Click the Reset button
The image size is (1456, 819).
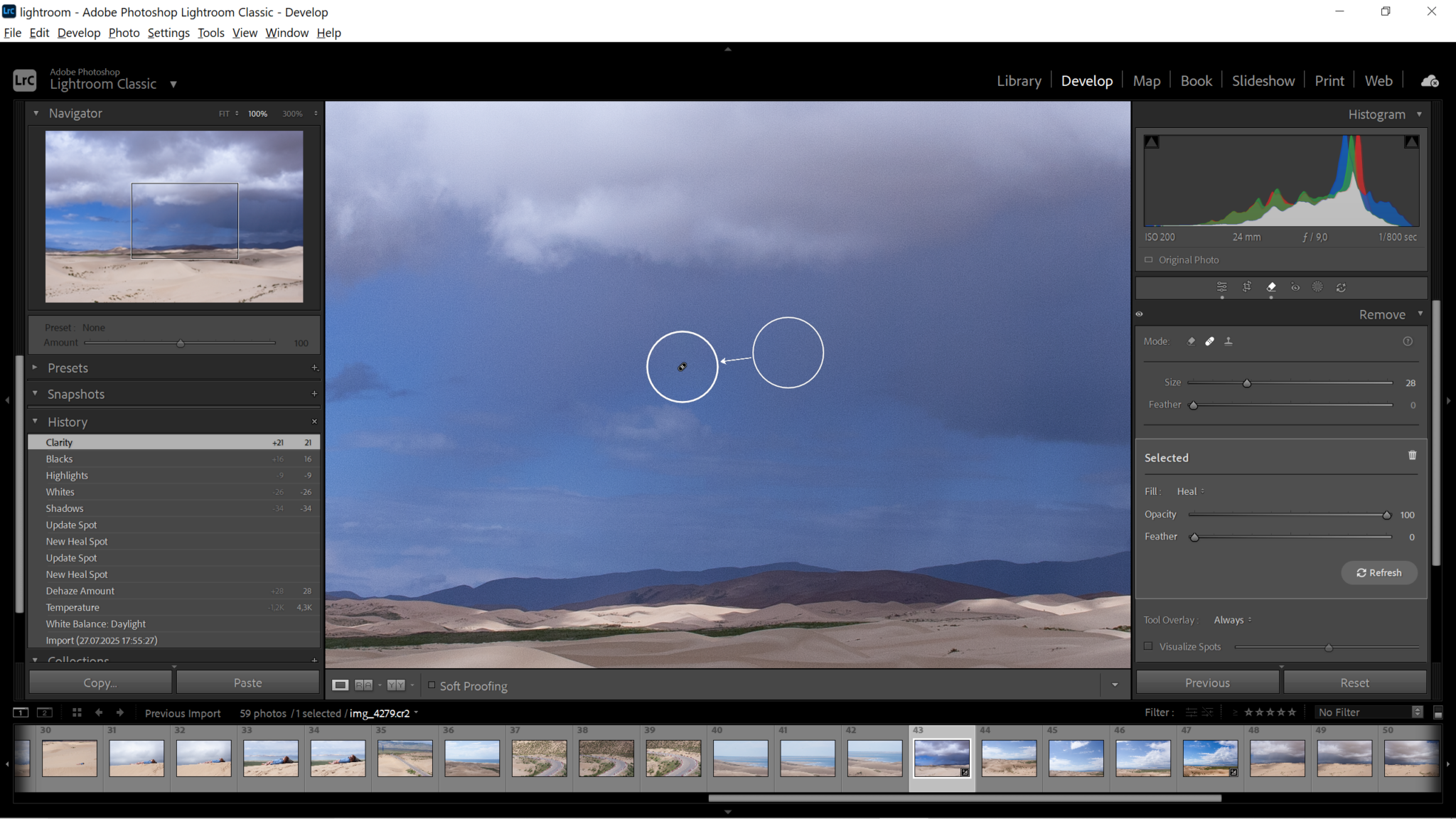(x=1355, y=682)
